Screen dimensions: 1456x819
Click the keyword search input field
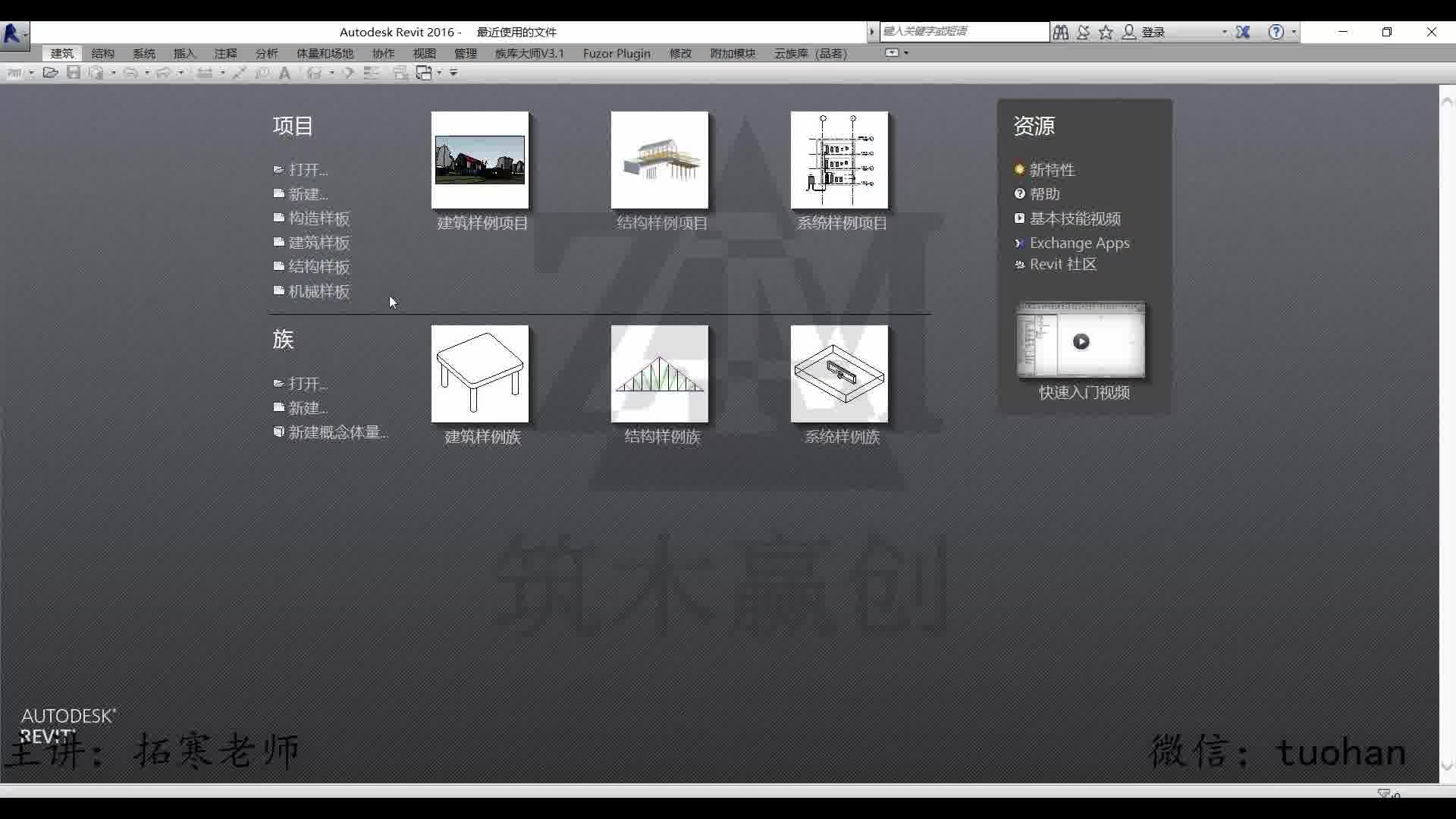tap(963, 31)
